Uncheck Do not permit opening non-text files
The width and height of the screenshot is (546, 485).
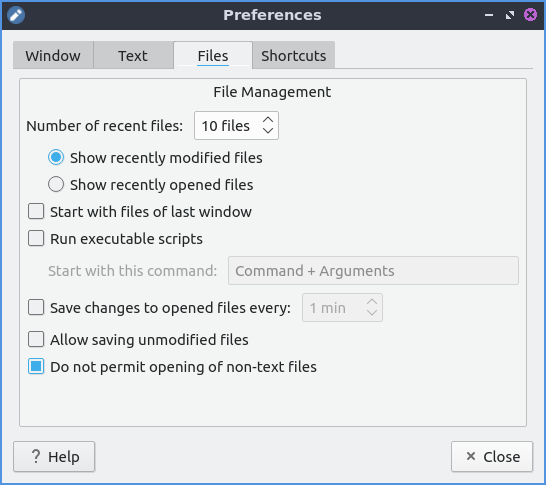click(x=36, y=367)
